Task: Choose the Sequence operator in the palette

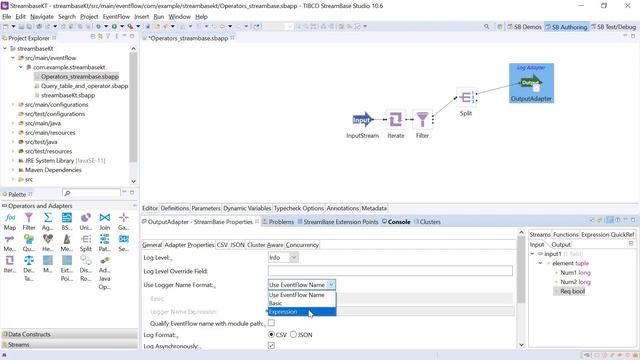Action: point(123,243)
